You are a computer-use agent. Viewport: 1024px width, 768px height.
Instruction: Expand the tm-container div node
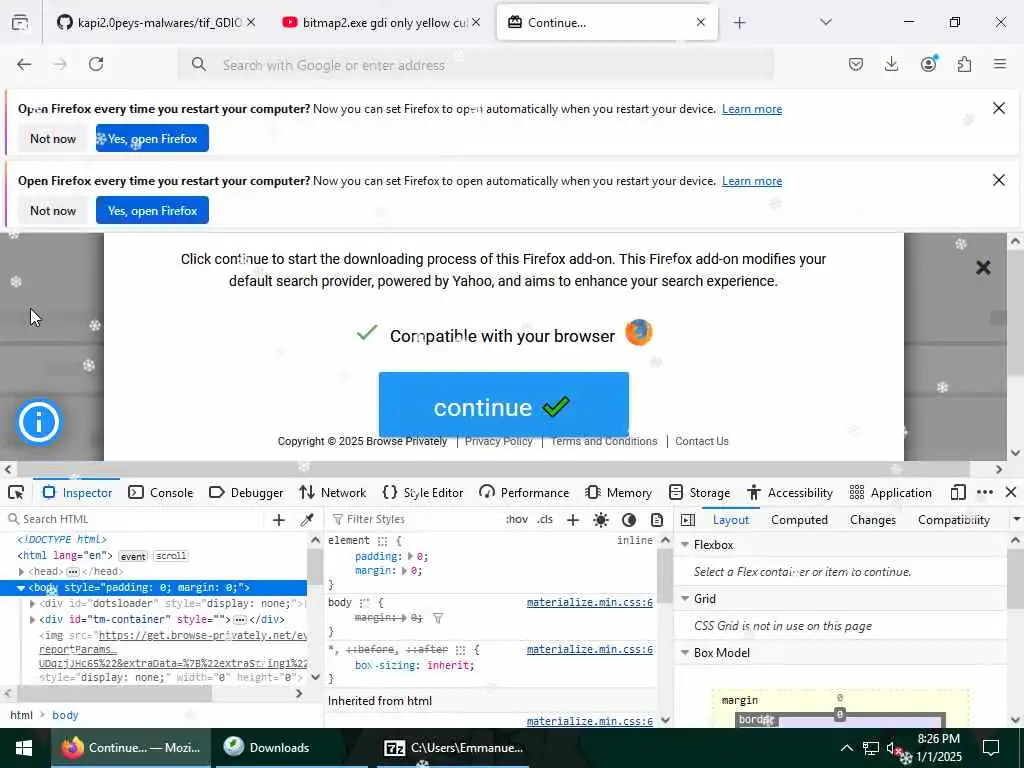point(33,620)
